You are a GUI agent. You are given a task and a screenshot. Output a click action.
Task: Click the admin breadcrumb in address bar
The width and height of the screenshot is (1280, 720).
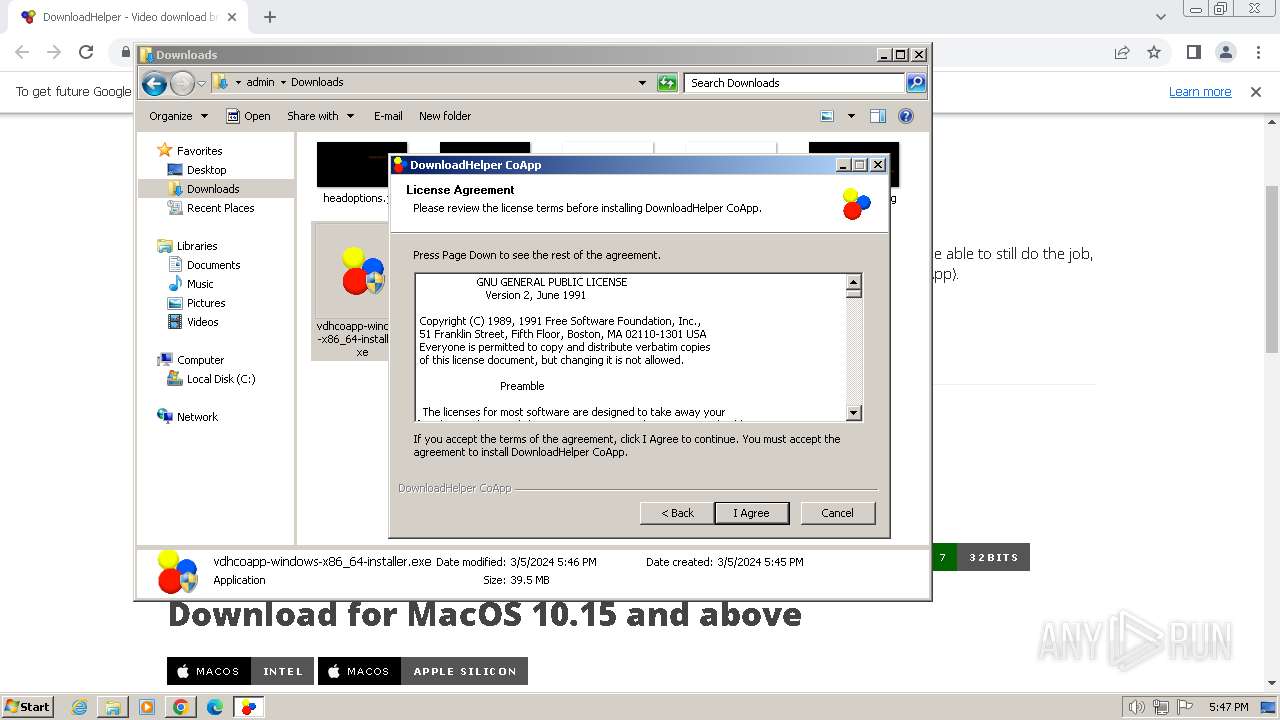click(x=260, y=83)
